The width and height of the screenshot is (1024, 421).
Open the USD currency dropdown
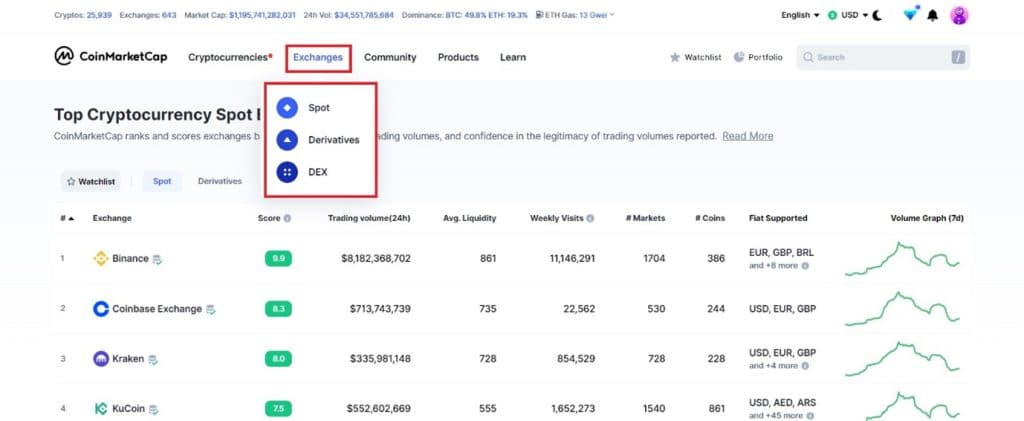coord(848,15)
